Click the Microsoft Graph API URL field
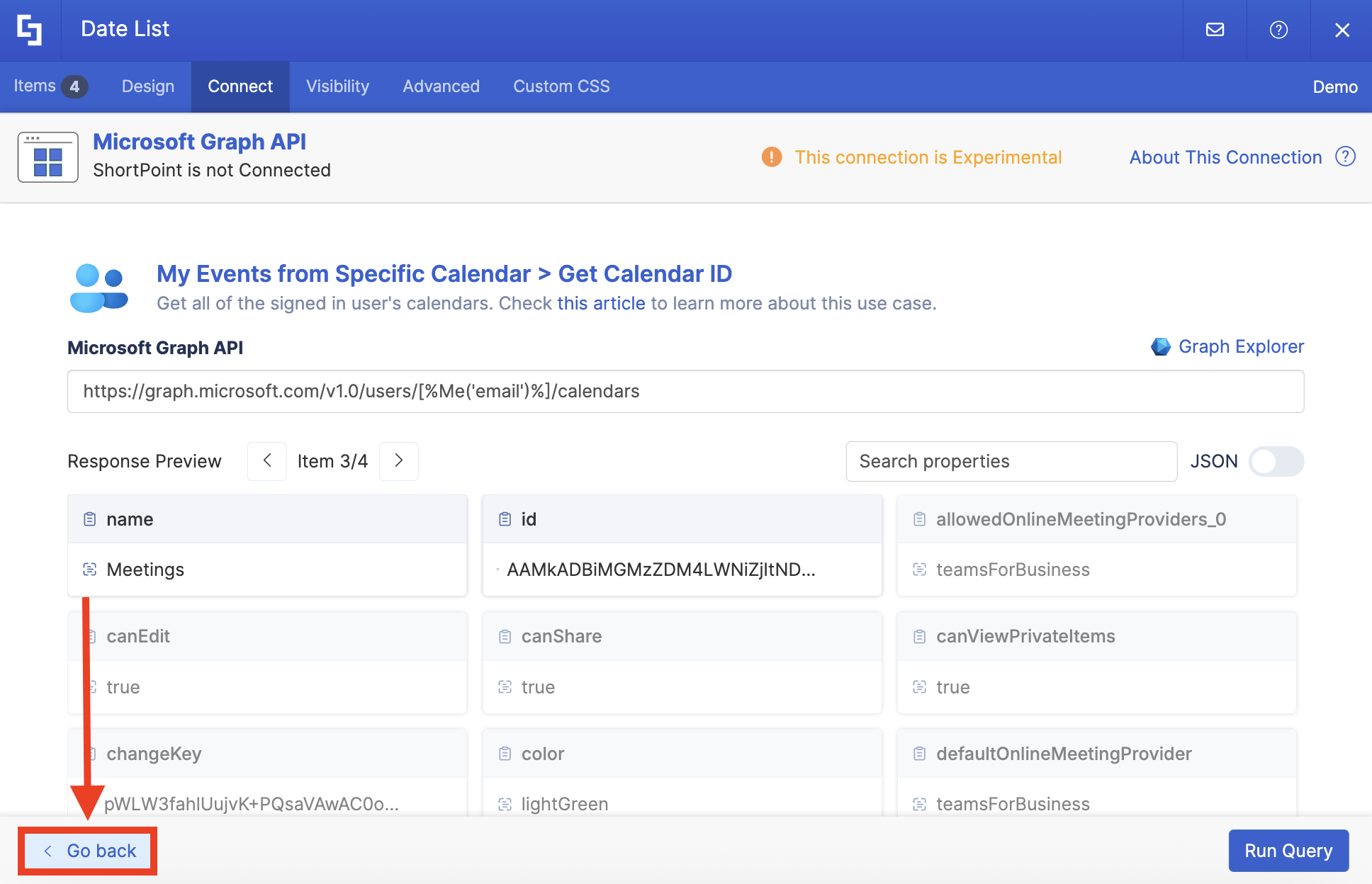Viewport: 1372px width, 884px height. (x=685, y=391)
